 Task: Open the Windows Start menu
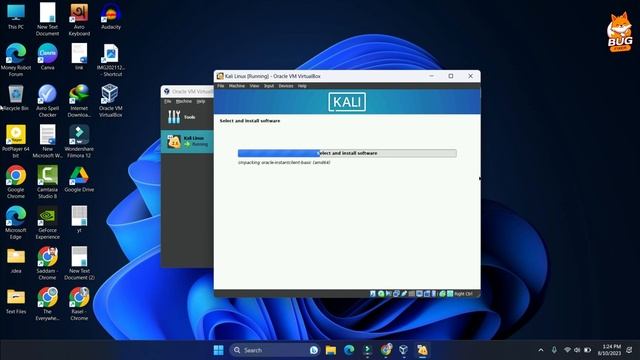[x=218, y=350]
